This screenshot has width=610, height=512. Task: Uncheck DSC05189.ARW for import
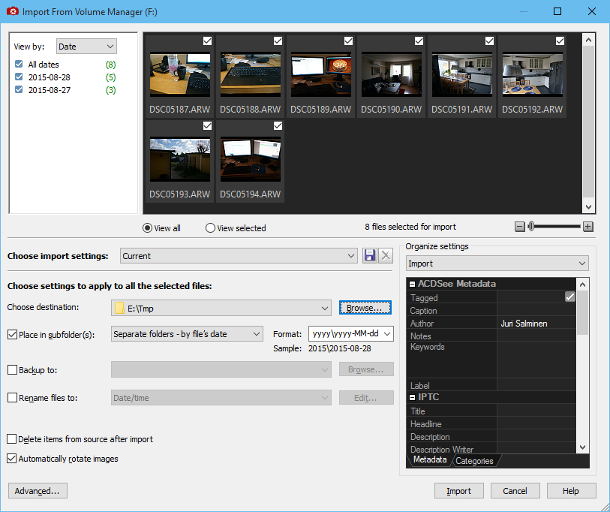348,41
